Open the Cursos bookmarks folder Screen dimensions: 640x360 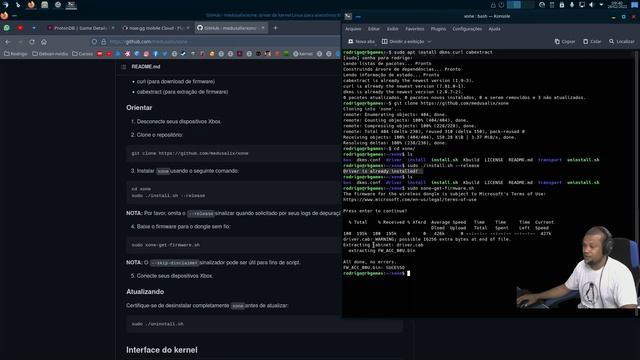[82, 53]
